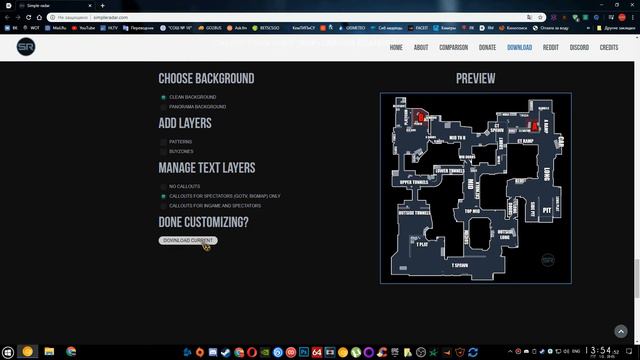
Task: Visit the Reddit nav link
Action: point(551,47)
